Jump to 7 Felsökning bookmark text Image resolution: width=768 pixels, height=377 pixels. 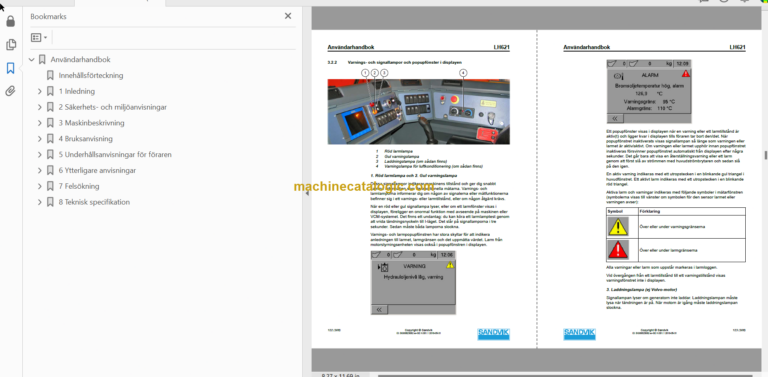[x=79, y=186]
